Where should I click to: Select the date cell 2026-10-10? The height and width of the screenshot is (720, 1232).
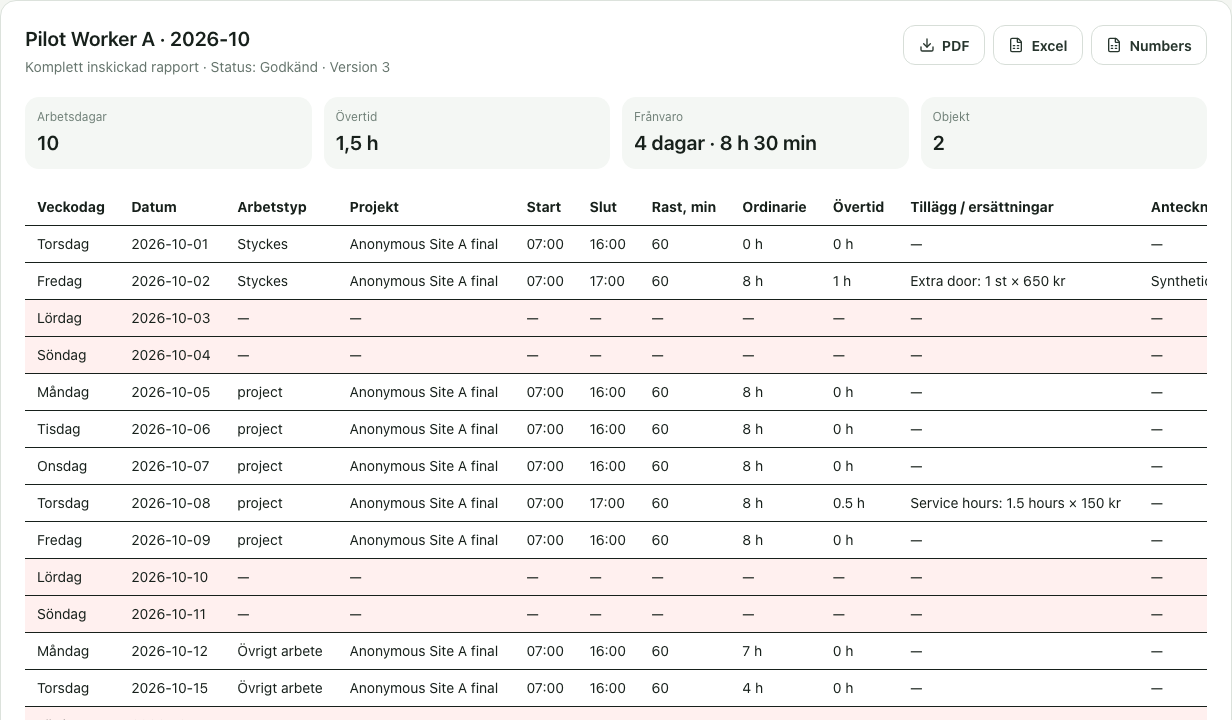[x=170, y=577]
